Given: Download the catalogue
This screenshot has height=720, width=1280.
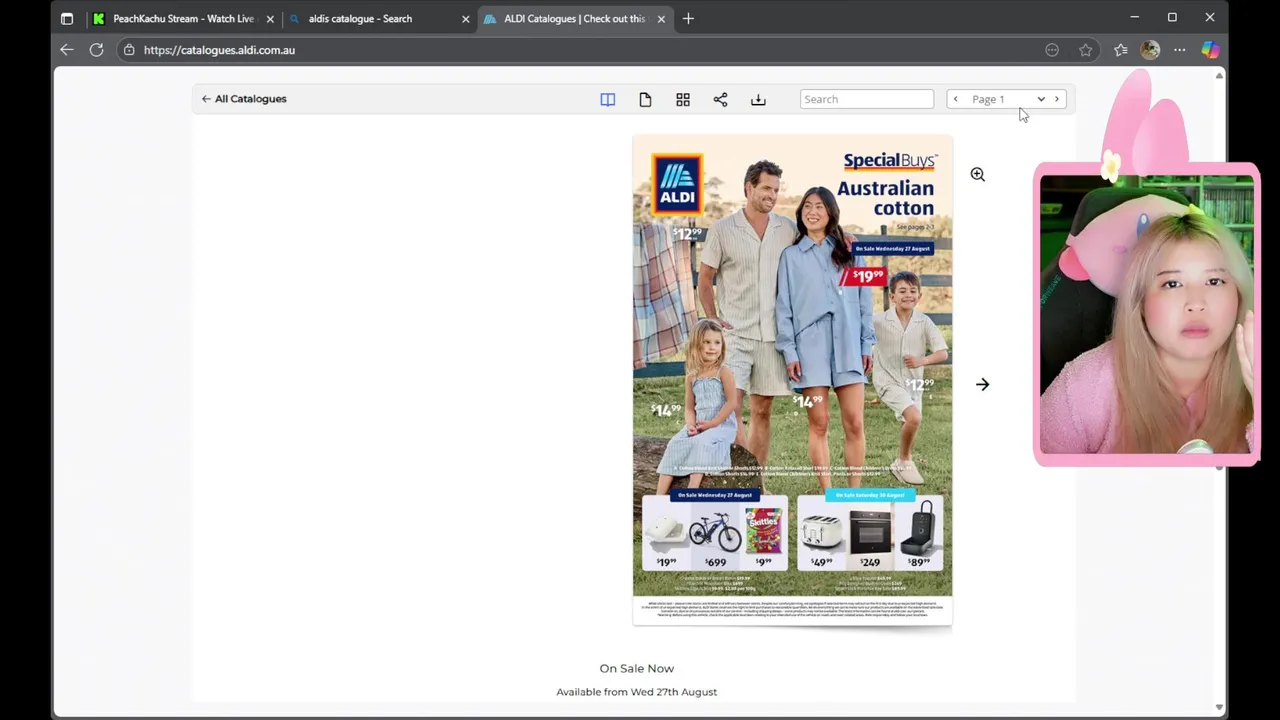Looking at the screenshot, I should 758,99.
